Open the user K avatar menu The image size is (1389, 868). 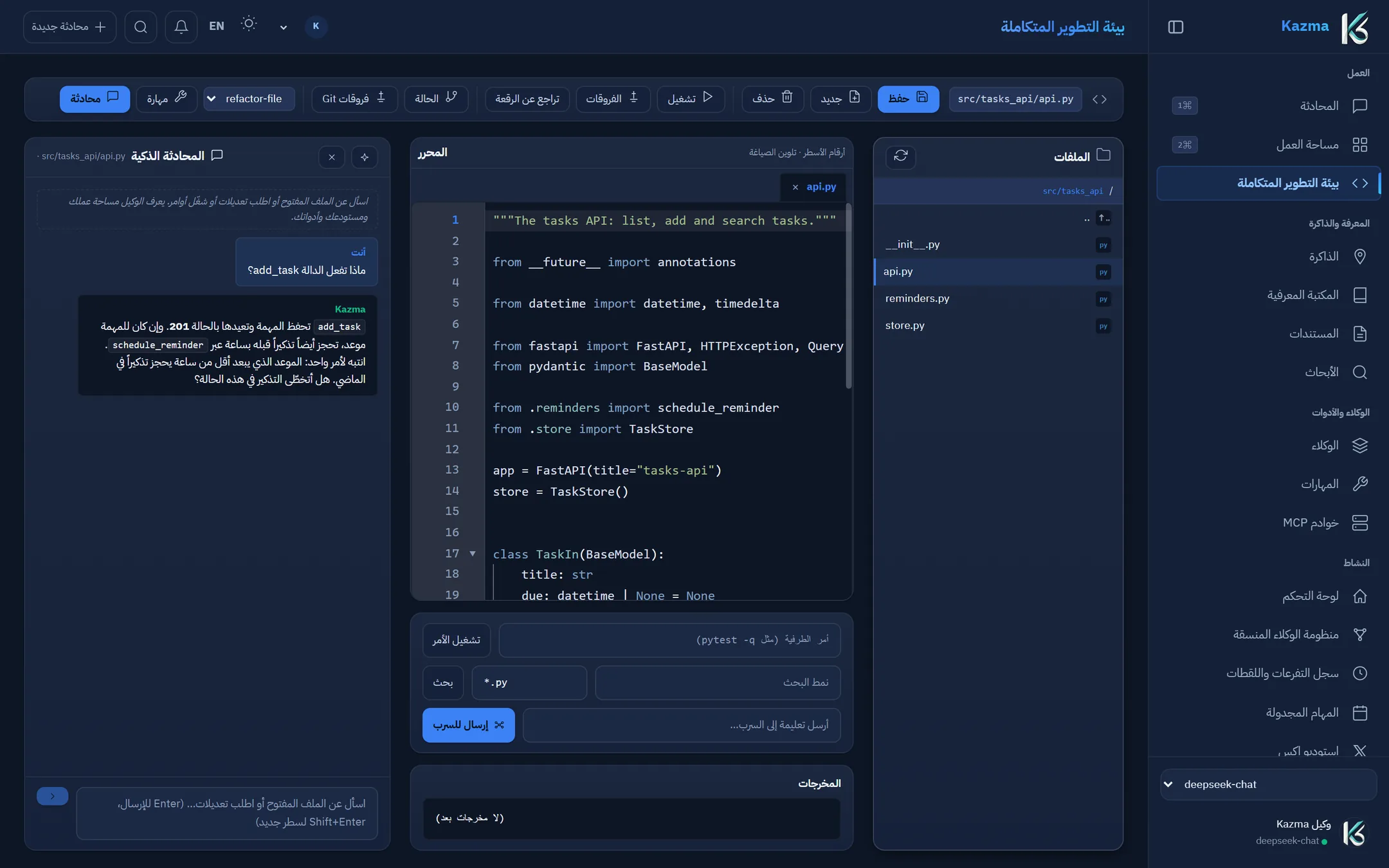coord(316,26)
